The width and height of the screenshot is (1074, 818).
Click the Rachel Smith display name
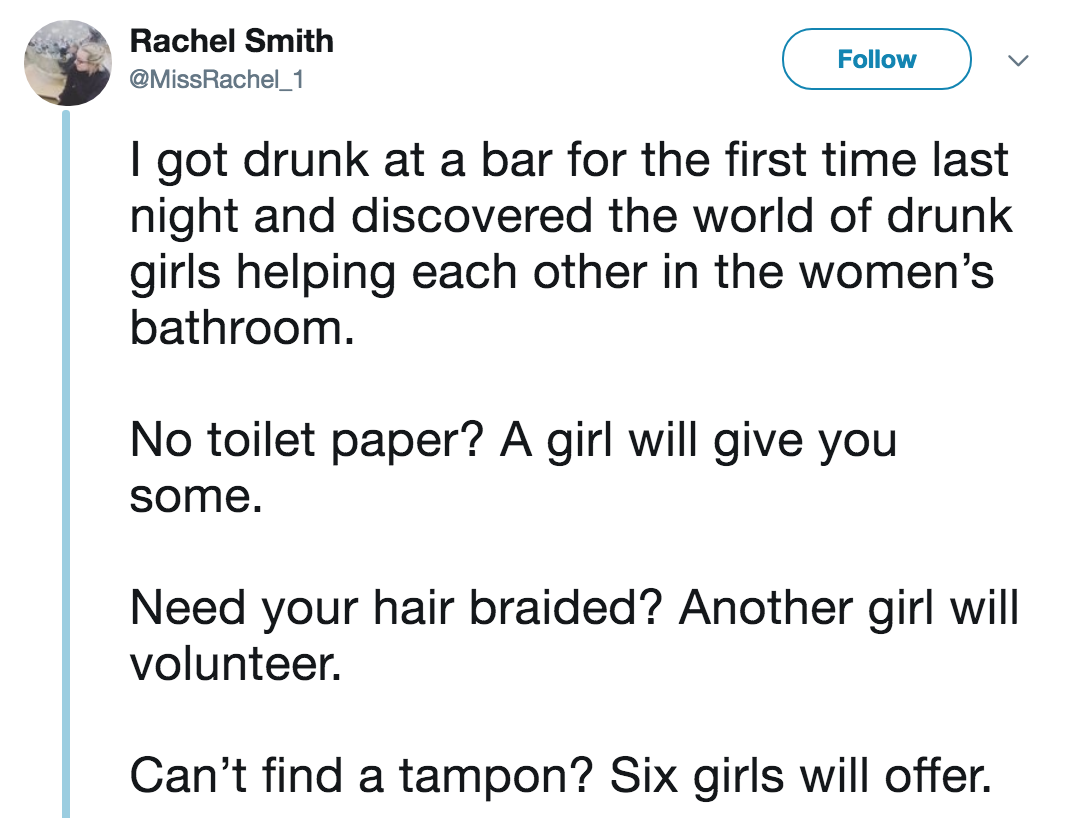[232, 41]
